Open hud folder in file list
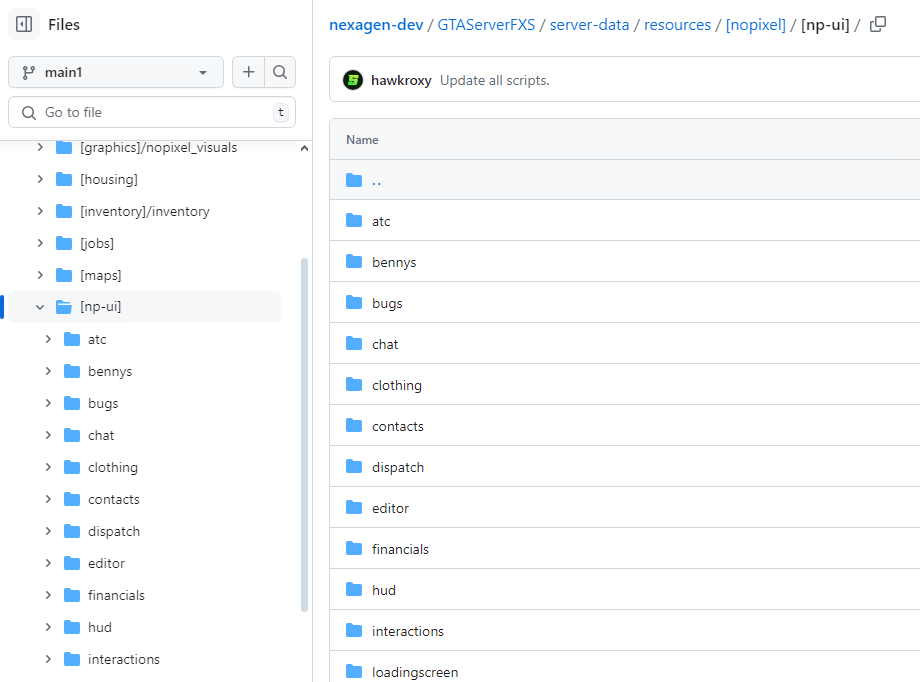This screenshot has width=920, height=682. [384, 590]
